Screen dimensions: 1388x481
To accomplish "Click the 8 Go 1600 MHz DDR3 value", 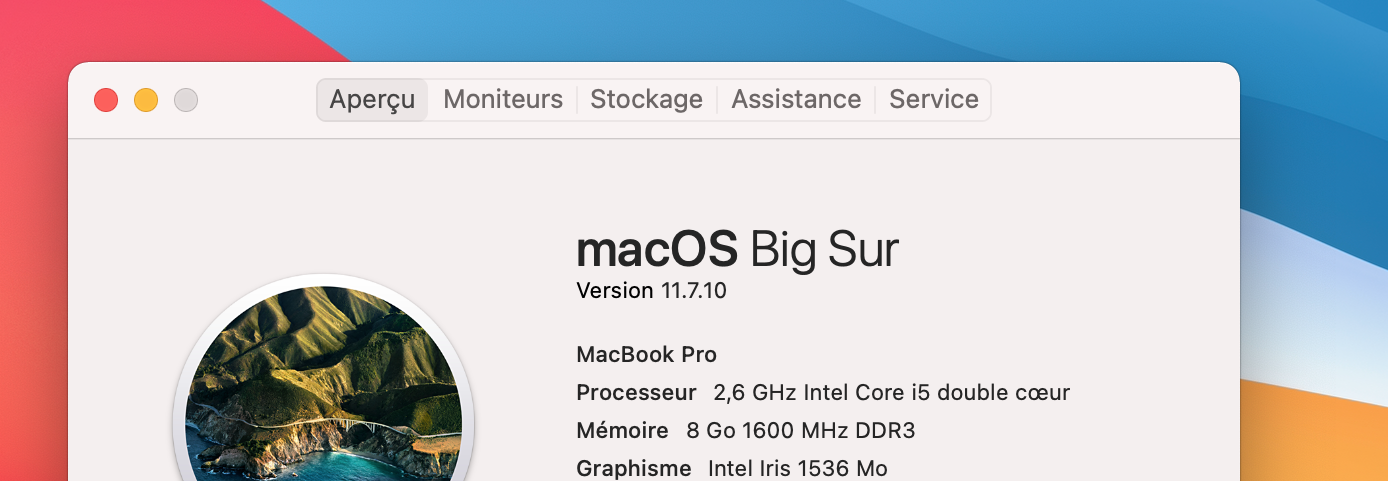I will tap(800, 430).
